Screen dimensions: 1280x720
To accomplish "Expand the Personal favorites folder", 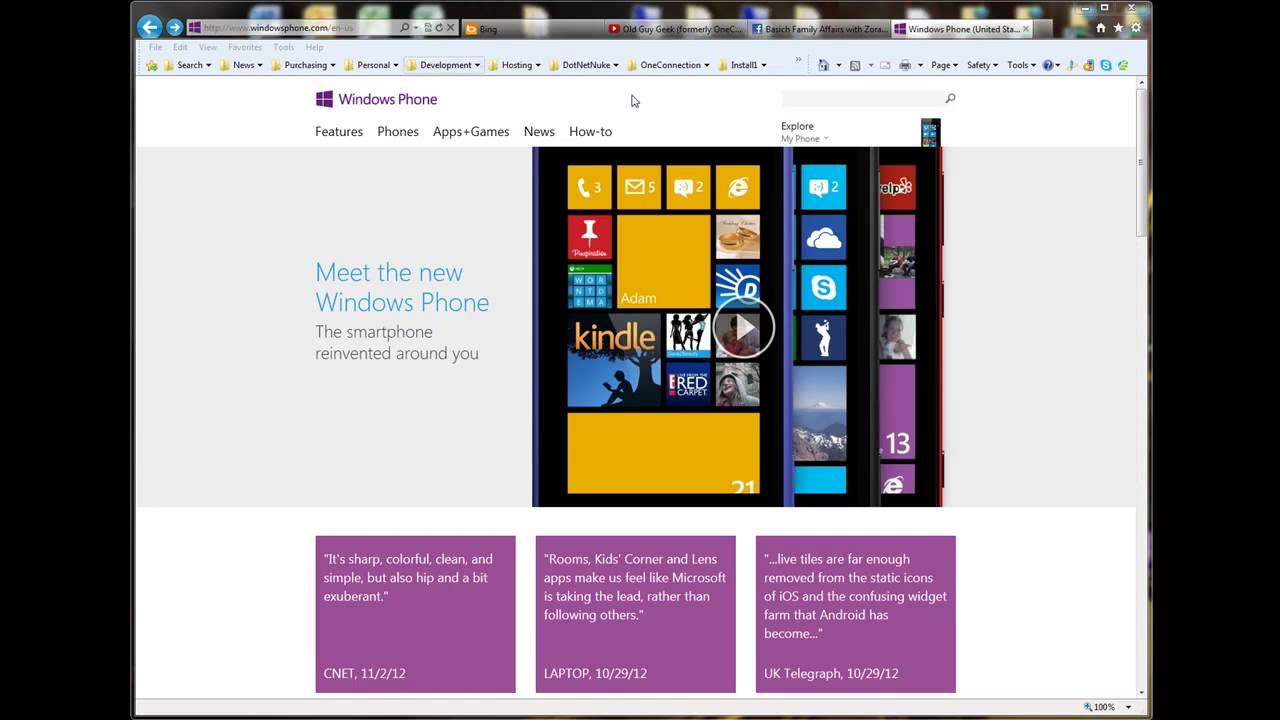I will 371,65.
